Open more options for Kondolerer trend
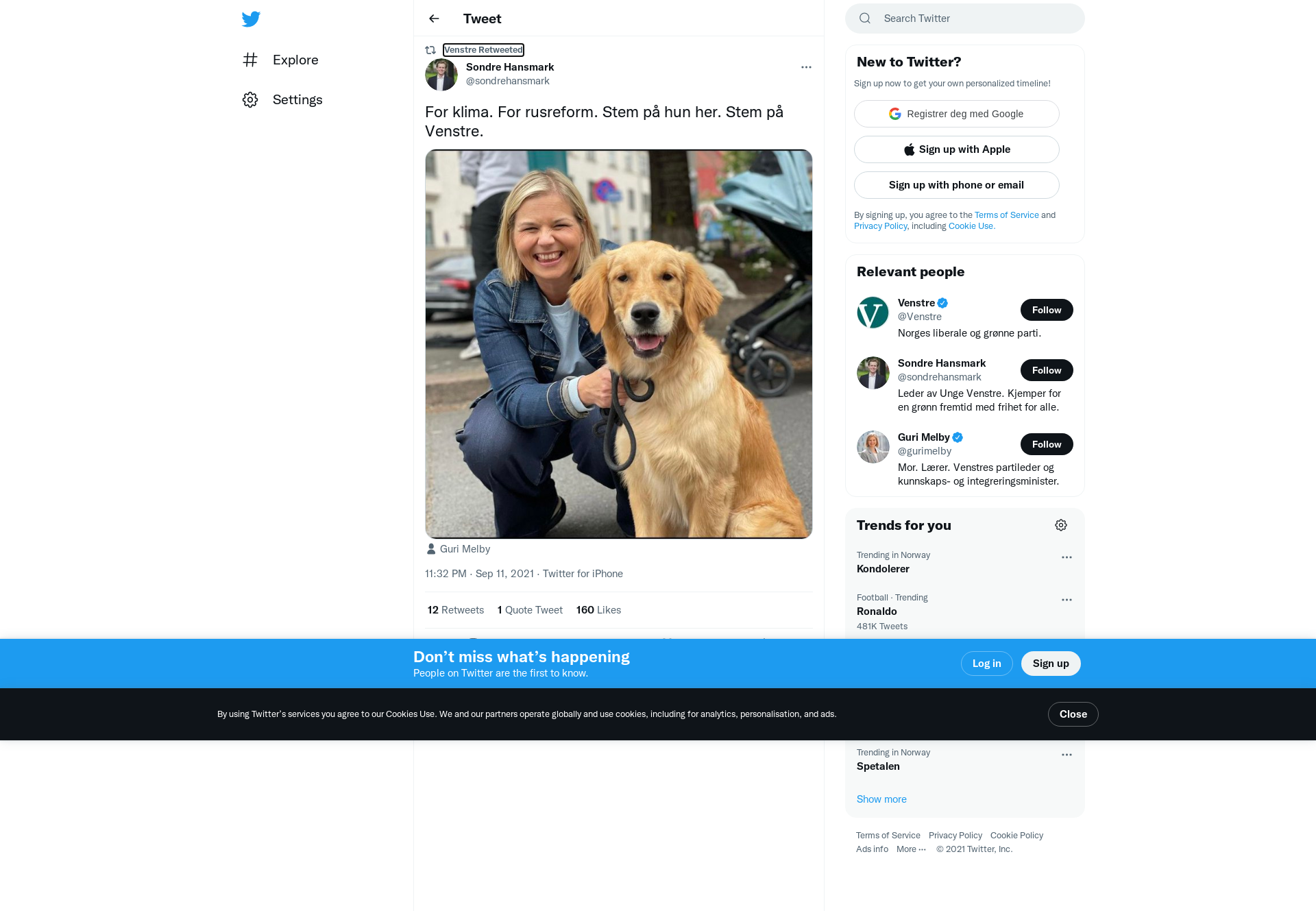This screenshot has height=911, width=1316. tap(1067, 557)
